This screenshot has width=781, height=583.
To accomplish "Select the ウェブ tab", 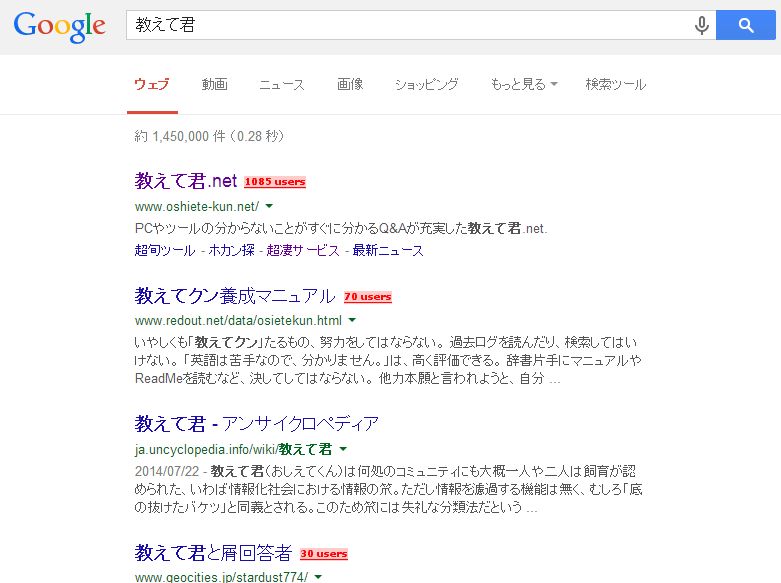I will [x=152, y=84].
